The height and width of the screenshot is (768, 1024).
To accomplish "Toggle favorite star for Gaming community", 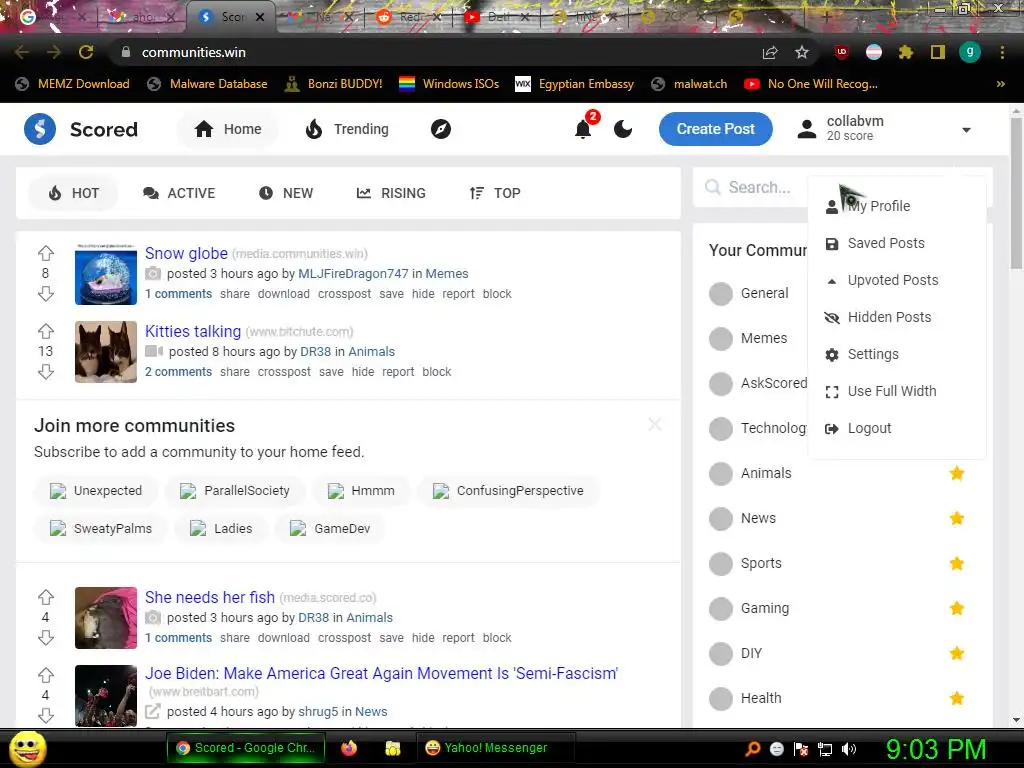I will (x=957, y=609).
